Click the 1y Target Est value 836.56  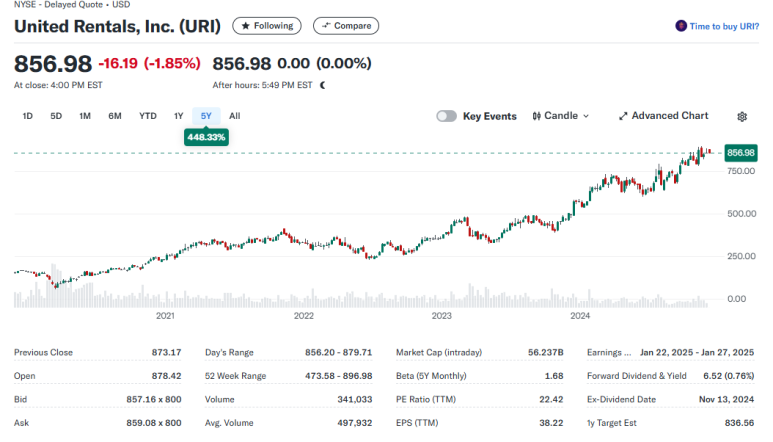click(739, 423)
